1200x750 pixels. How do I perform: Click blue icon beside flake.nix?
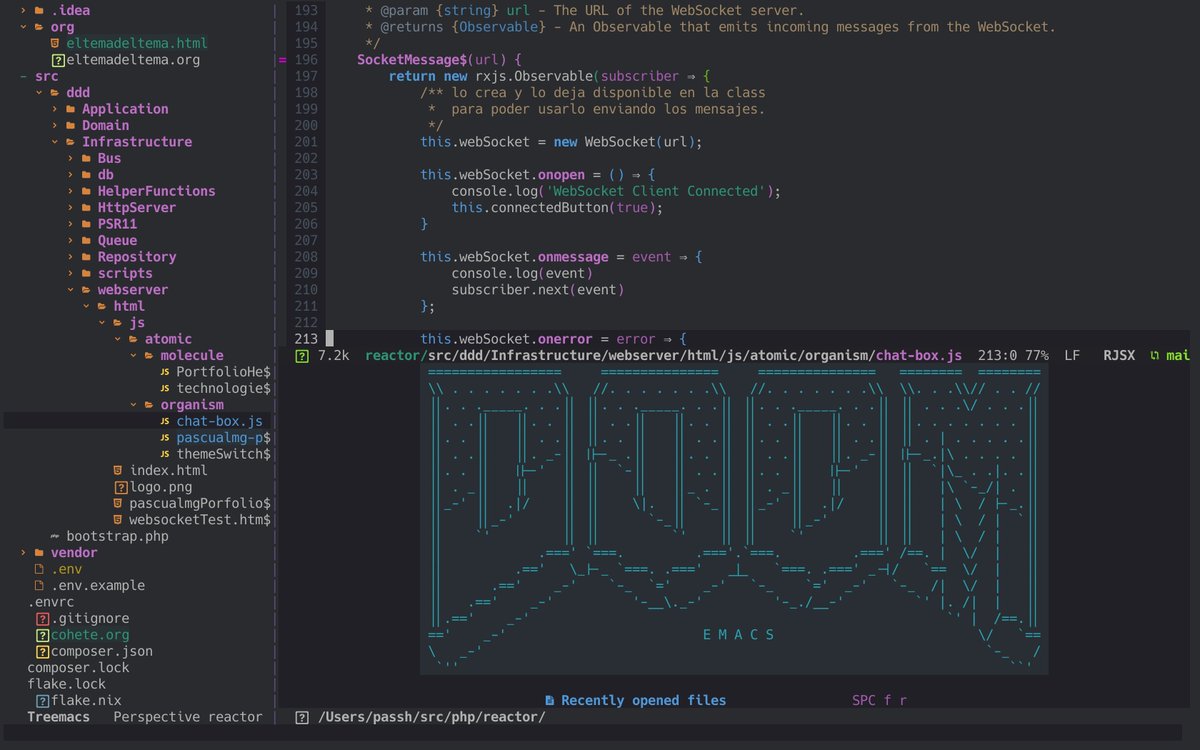42,701
